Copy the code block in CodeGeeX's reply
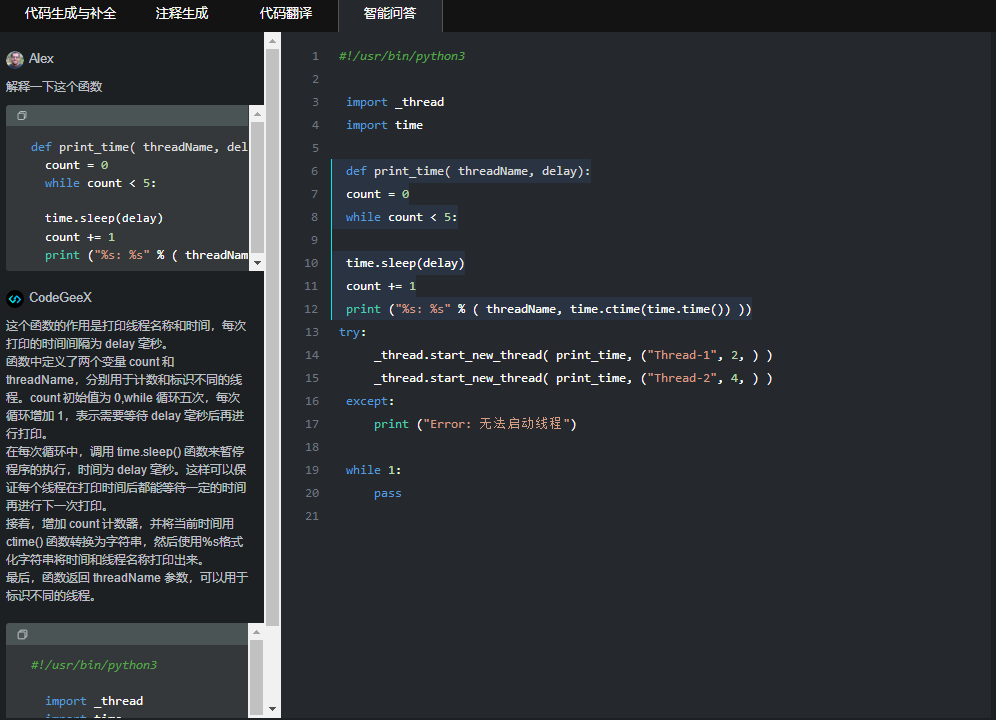 coord(22,634)
